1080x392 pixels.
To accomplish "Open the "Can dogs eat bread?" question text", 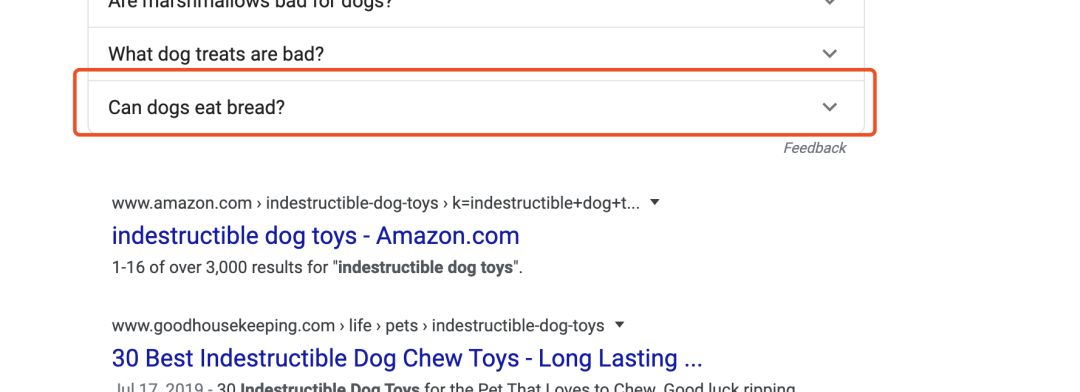I will tap(196, 107).
